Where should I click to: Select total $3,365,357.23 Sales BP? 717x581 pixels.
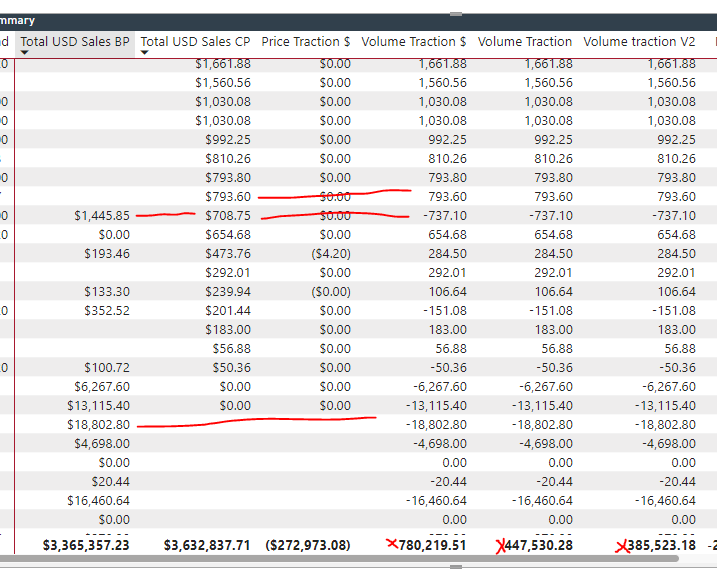(x=86, y=545)
